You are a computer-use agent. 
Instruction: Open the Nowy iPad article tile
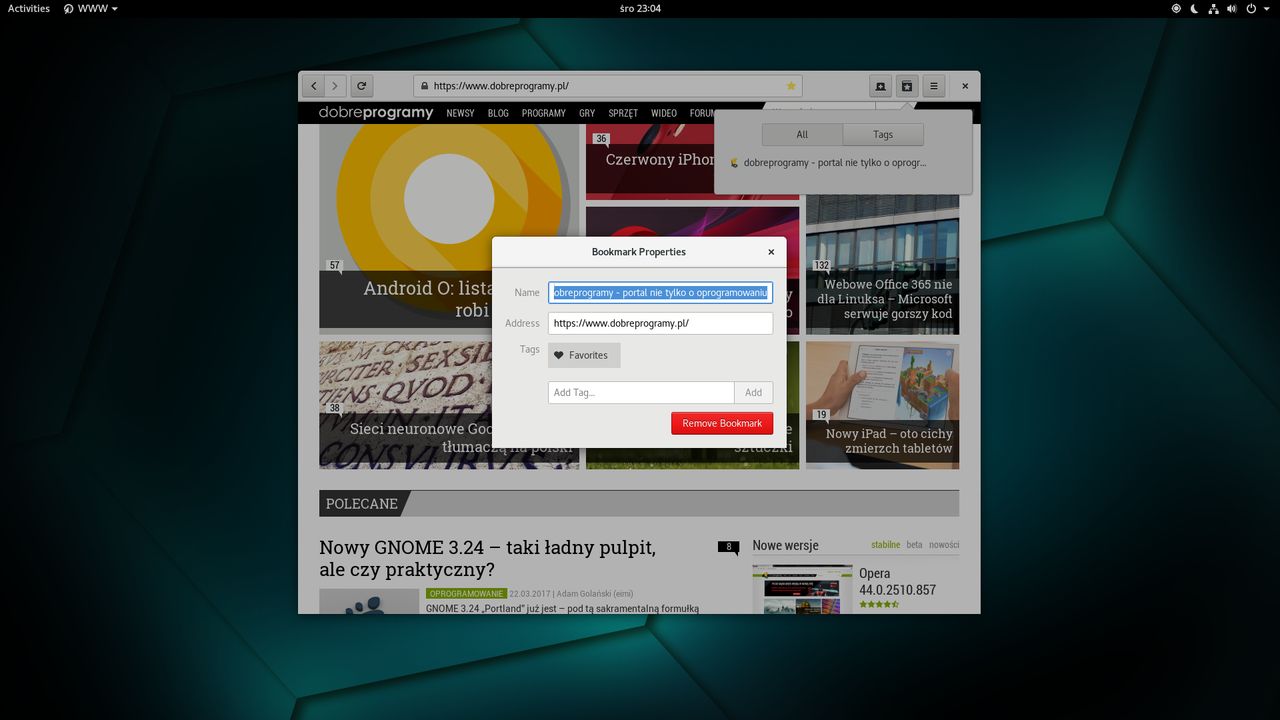coord(882,405)
